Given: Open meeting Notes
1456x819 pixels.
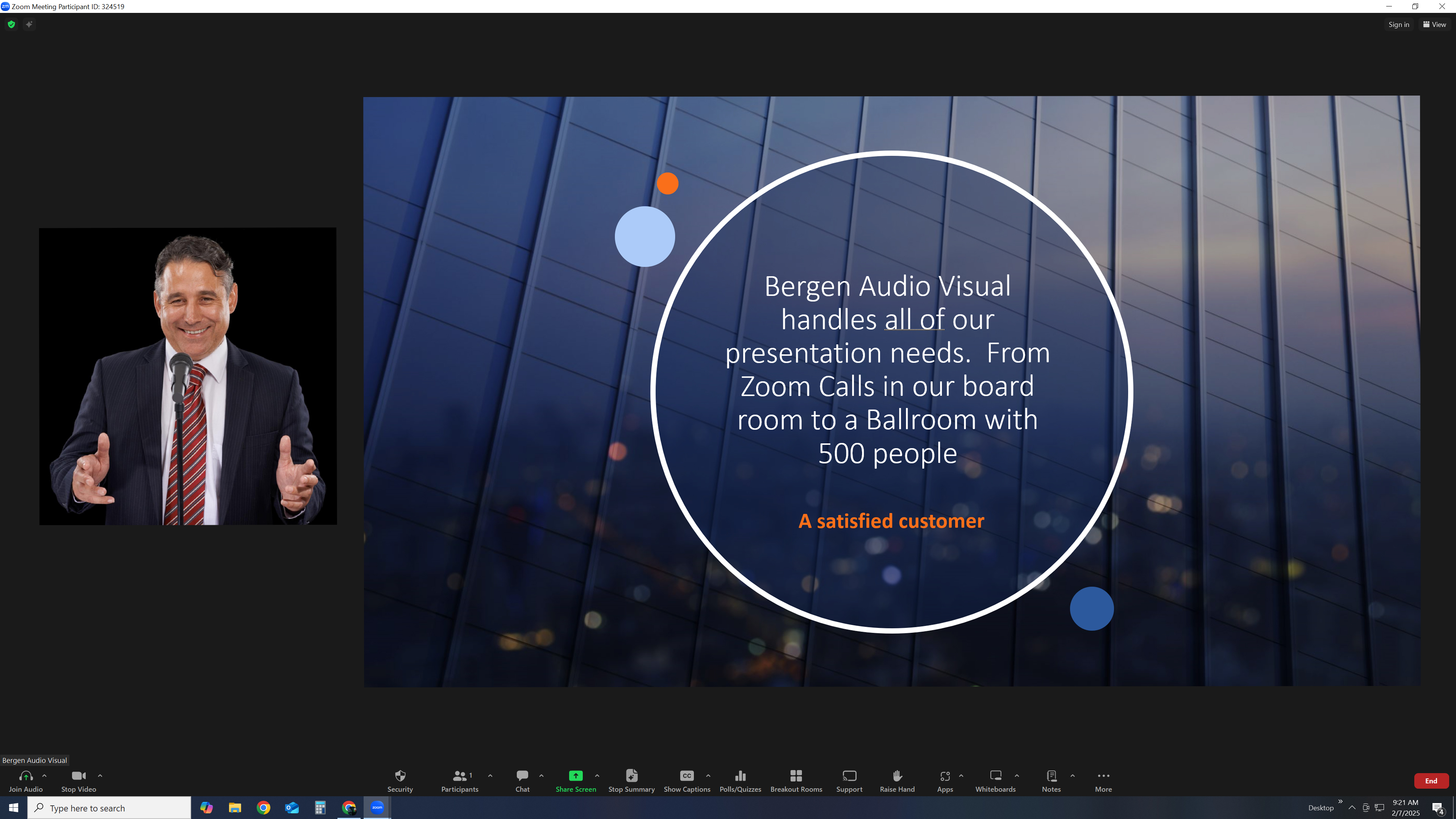Looking at the screenshot, I should click(1051, 781).
